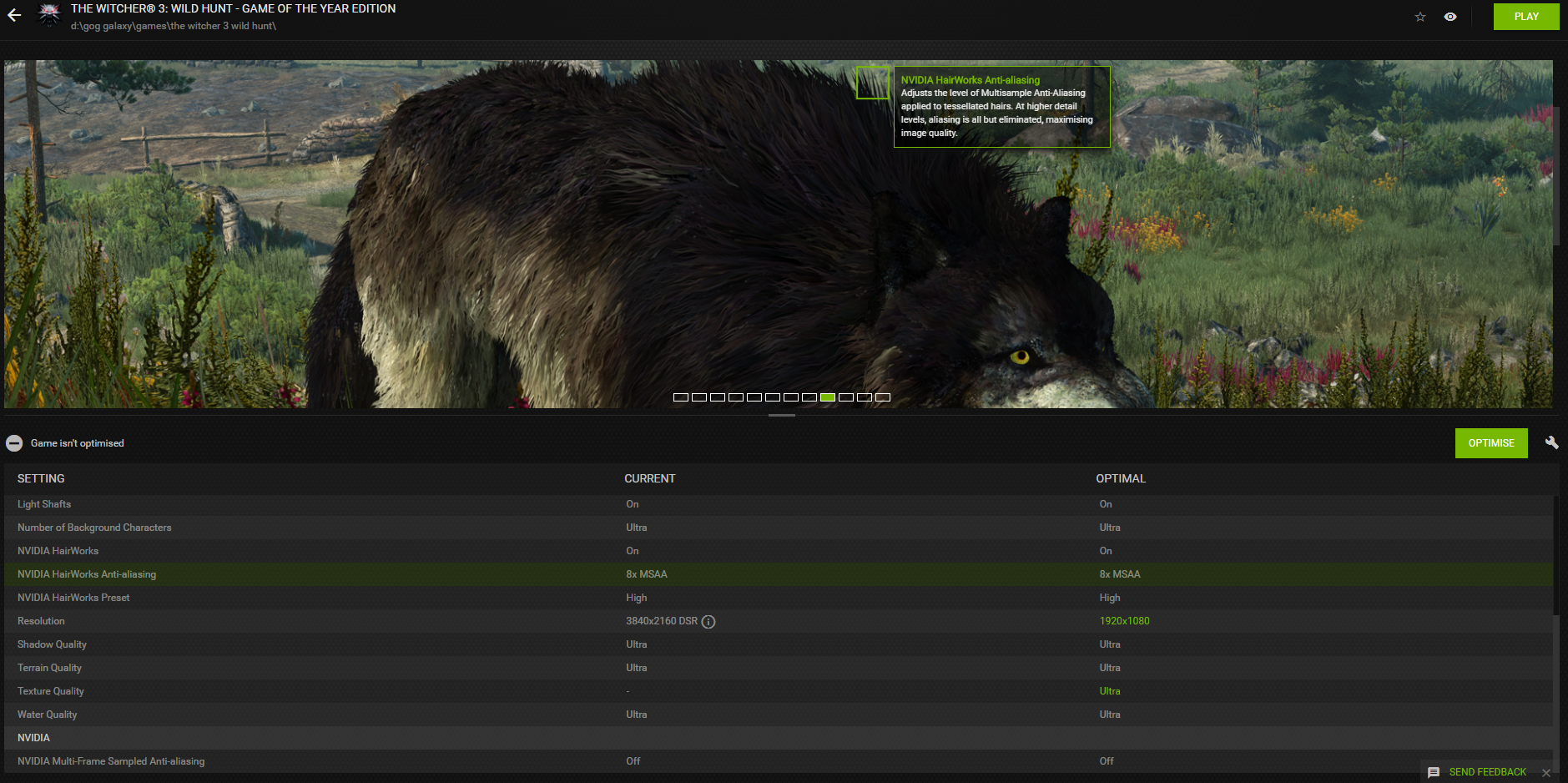This screenshot has height=783, width=1568.
Task: Select the Water Quality setting row
Action: (779, 715)
